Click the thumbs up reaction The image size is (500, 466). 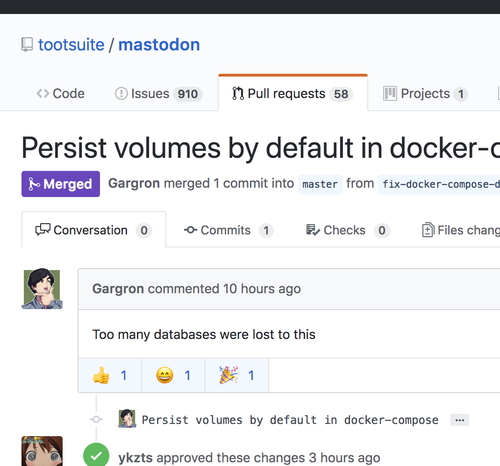[x=110, y=375]
